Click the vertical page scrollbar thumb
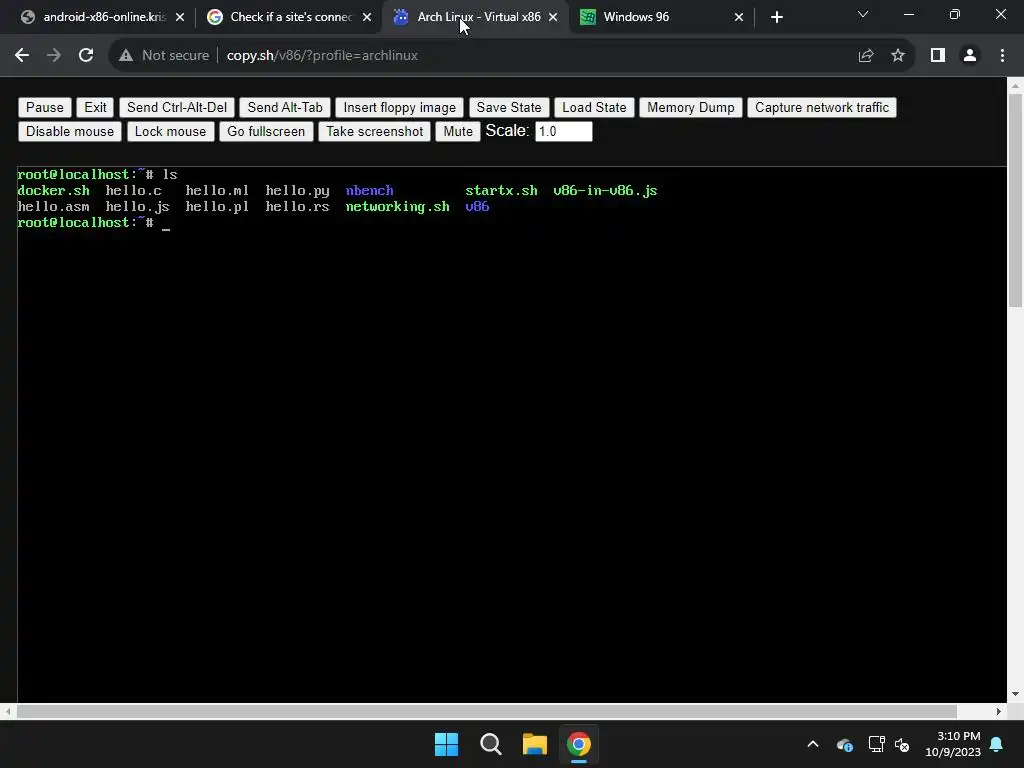 [x=1016, y=200]
